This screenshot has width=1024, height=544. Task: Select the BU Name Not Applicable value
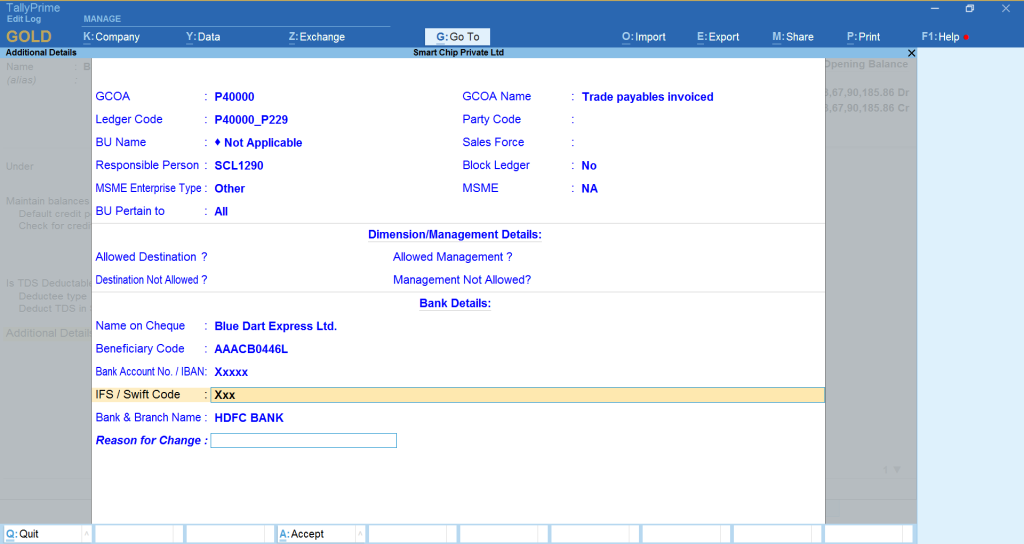point(262,143)
